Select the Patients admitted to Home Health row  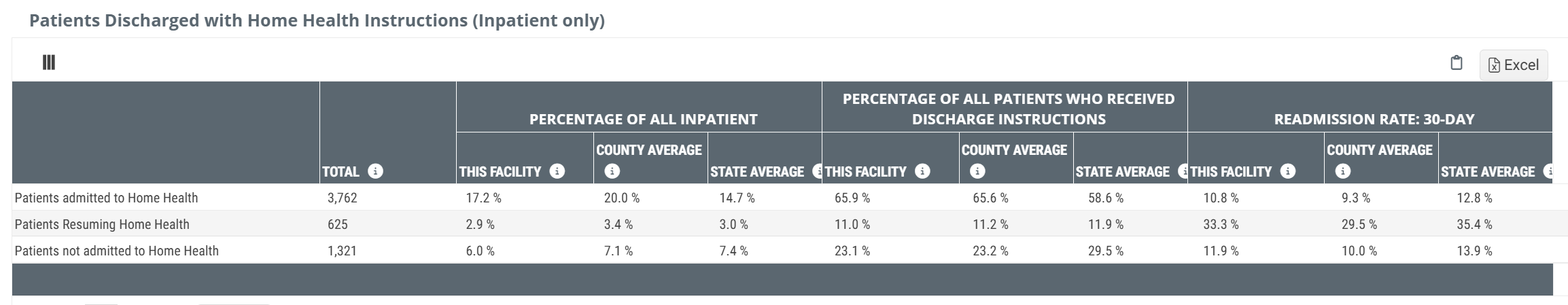(106, 198)
